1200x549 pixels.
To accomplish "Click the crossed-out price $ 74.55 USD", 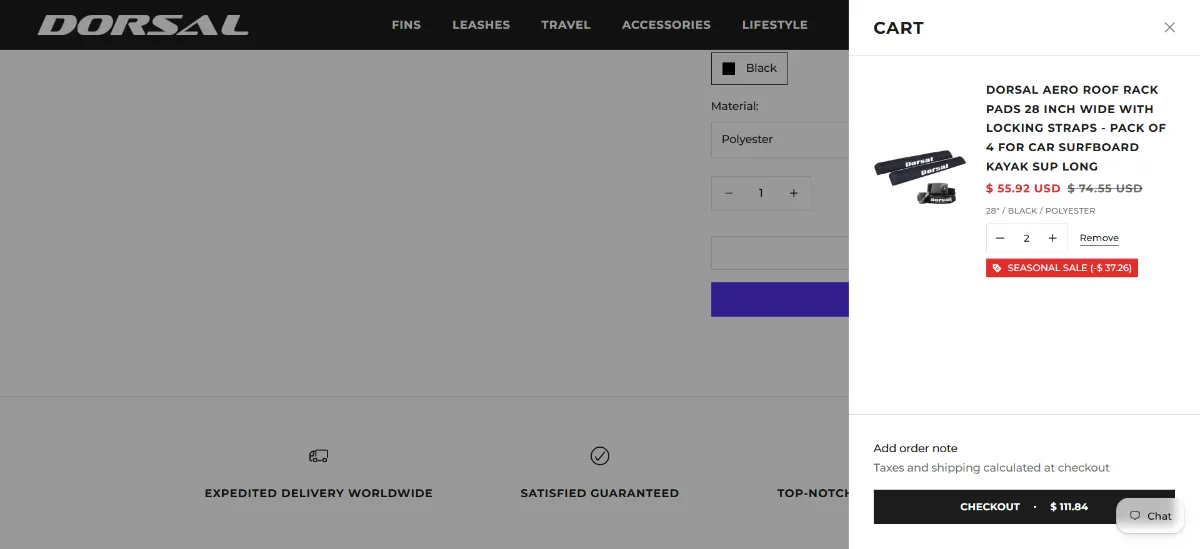I will 1105,188.
